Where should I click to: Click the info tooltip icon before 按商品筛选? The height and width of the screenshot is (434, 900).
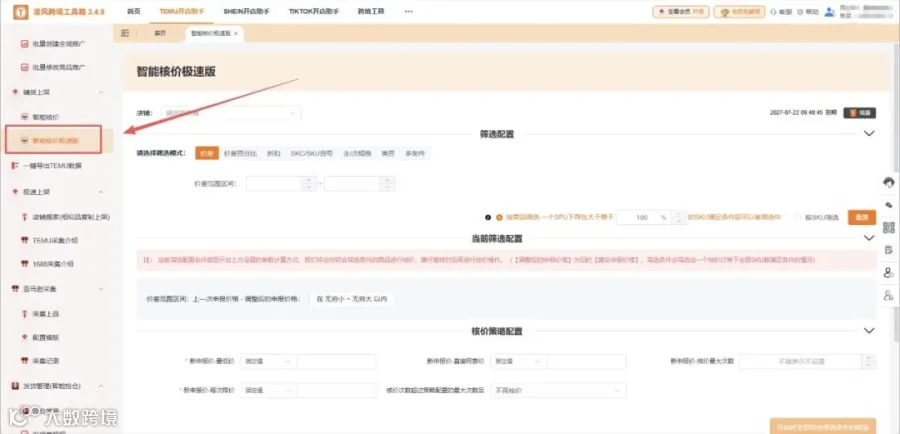click(488, 218)
